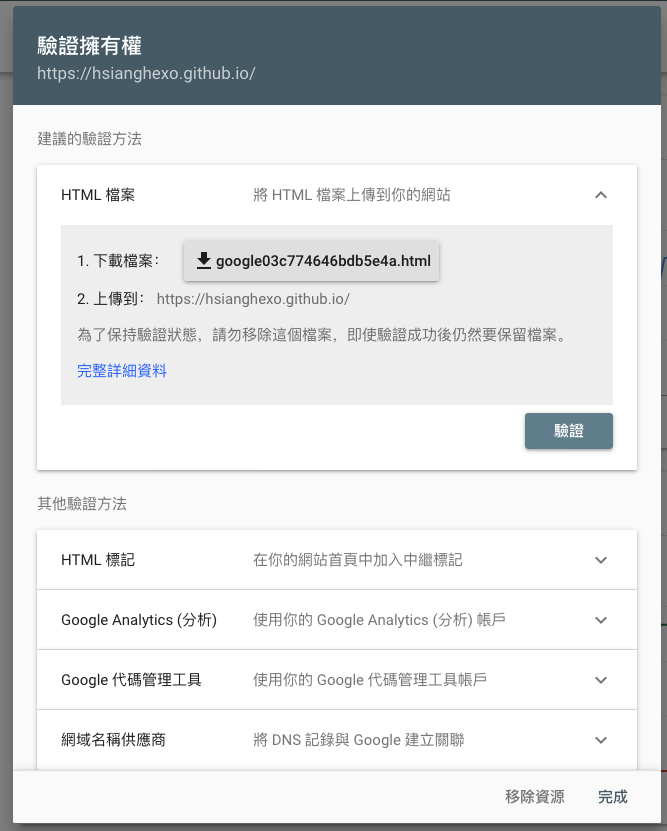Select the Google 代碼管理工具 row label

pos(131,680)
